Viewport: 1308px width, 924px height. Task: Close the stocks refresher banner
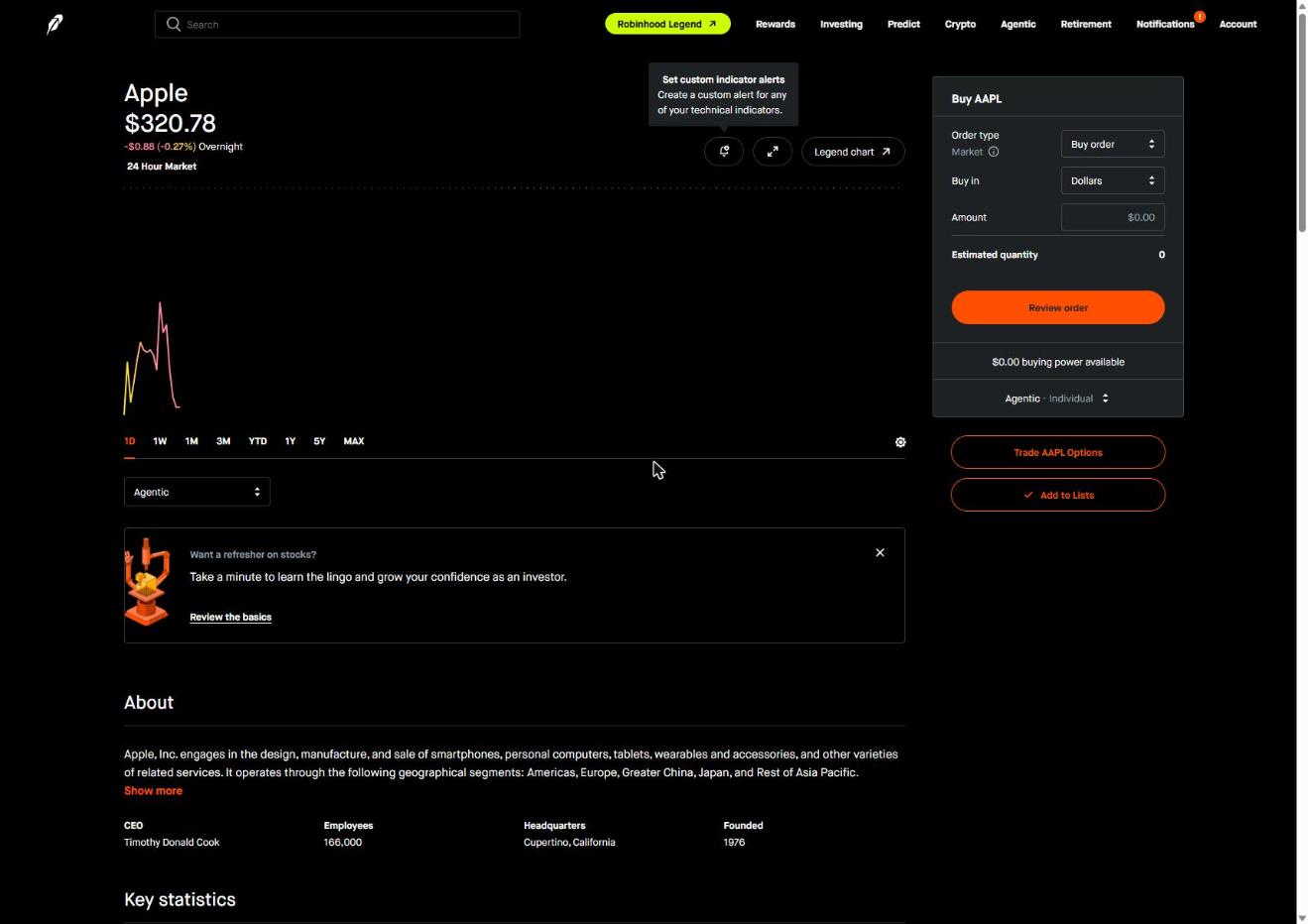(880, 552)
